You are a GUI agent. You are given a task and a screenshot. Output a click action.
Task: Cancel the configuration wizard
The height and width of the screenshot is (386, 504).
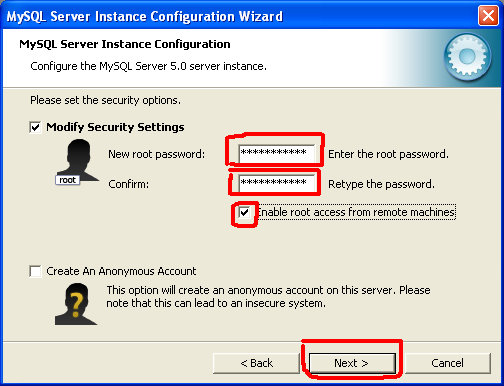[447, 363]
